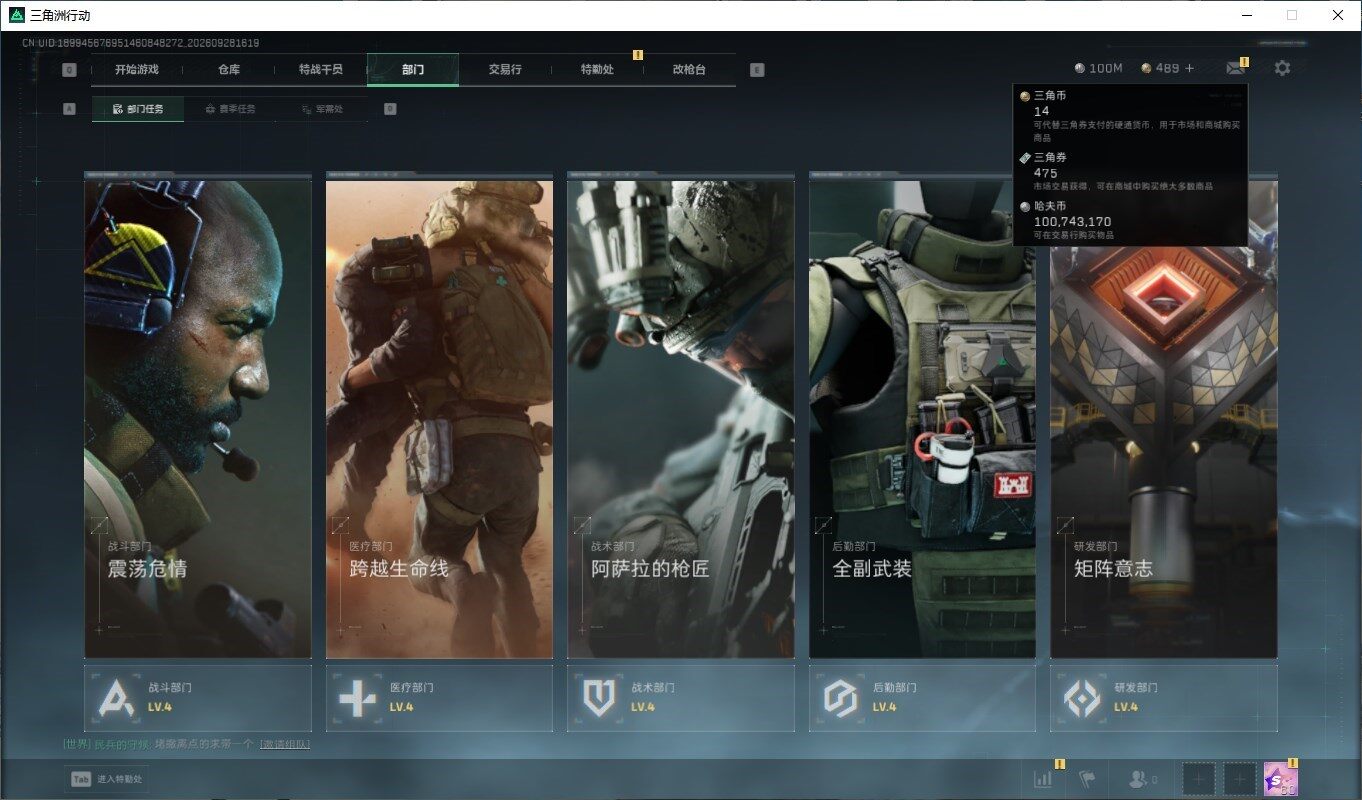Click the 三角洲行动 app icon in title bar
Viewport: 1362px width, 800px height.
click(16, 15)
